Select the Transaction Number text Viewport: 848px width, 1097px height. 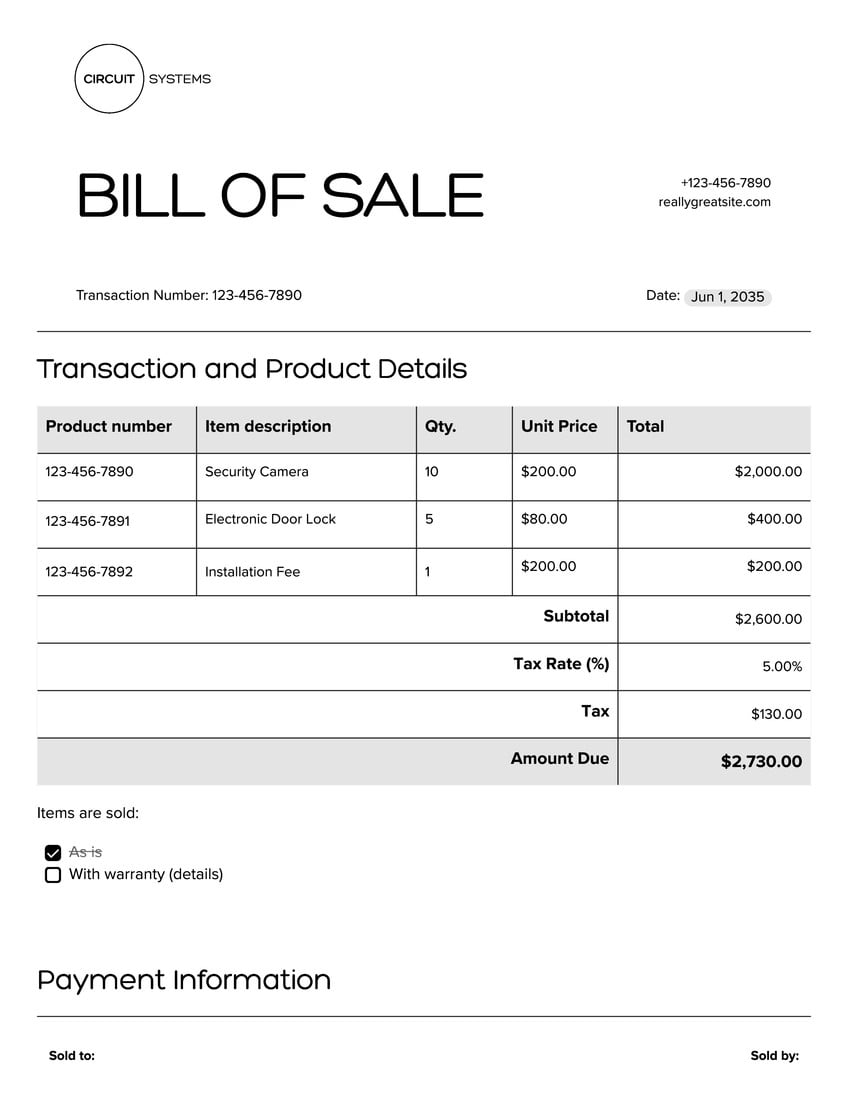[x=189, y=295]
